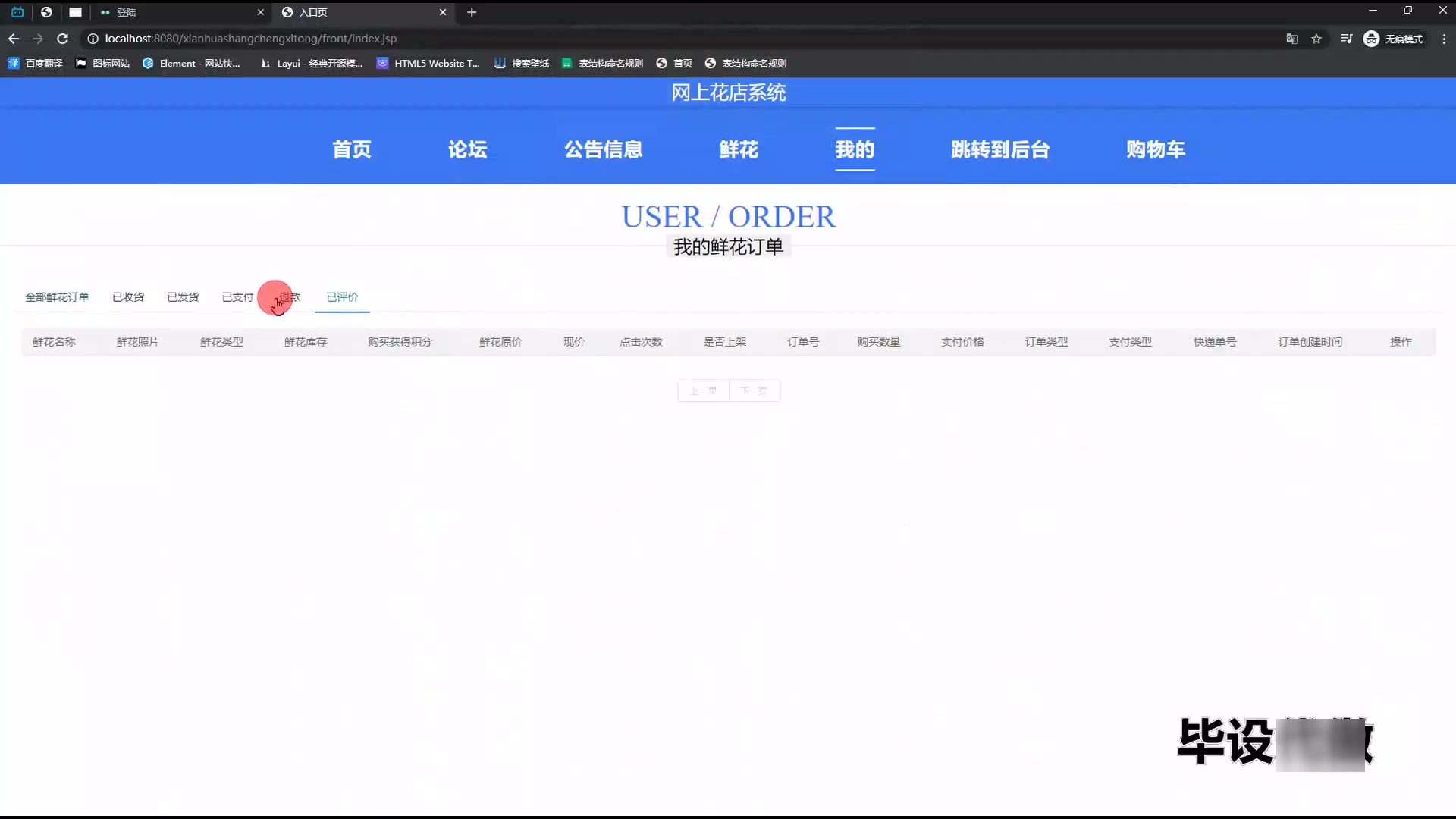Click the reading list icon

1346,39
